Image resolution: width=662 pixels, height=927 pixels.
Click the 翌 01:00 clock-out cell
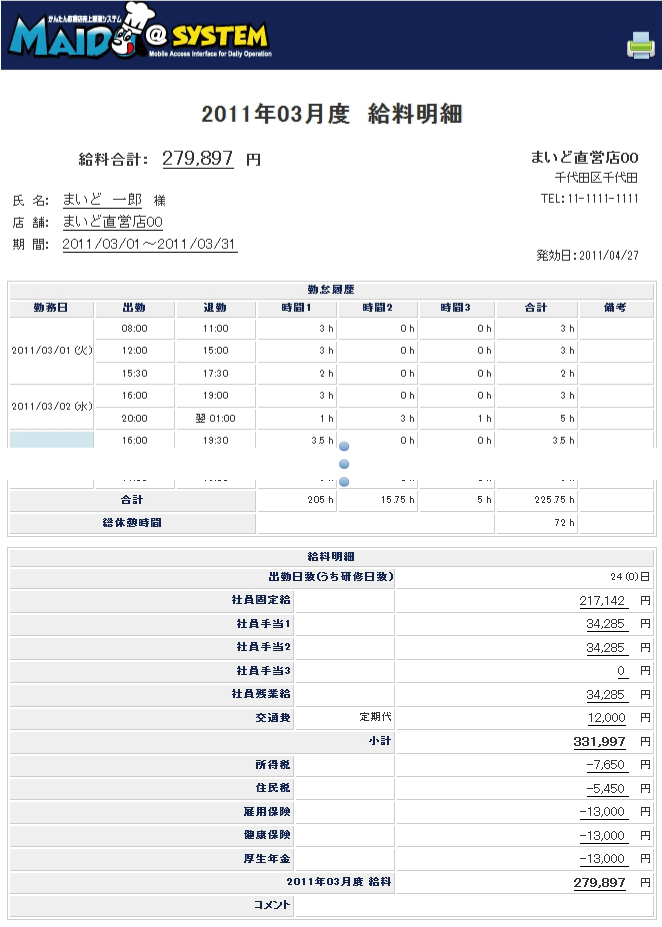[216, 419]
